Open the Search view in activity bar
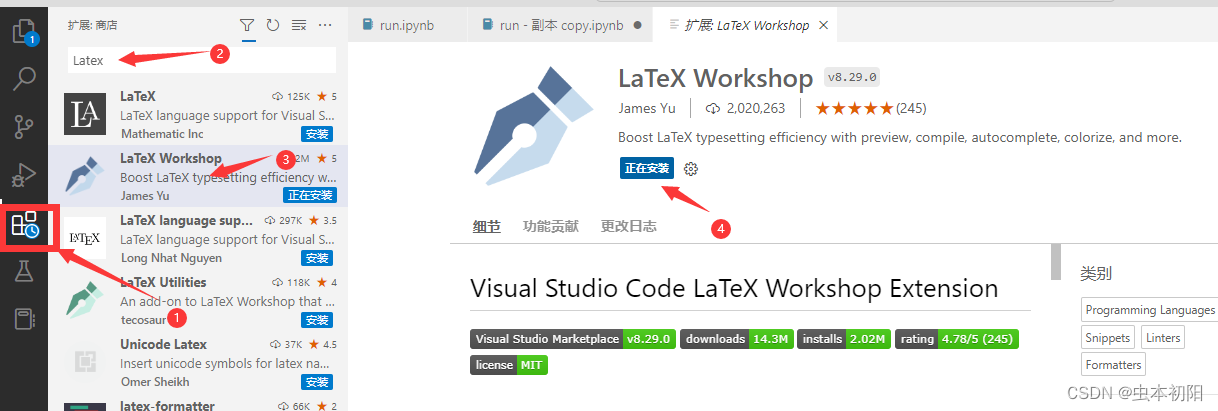The height and width of the screenshot is (411, 1218). pos(24,78)
